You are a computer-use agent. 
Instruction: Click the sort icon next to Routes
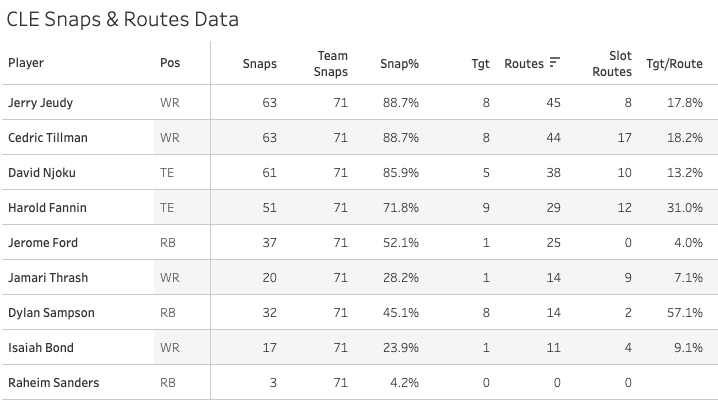coord(555,62)
